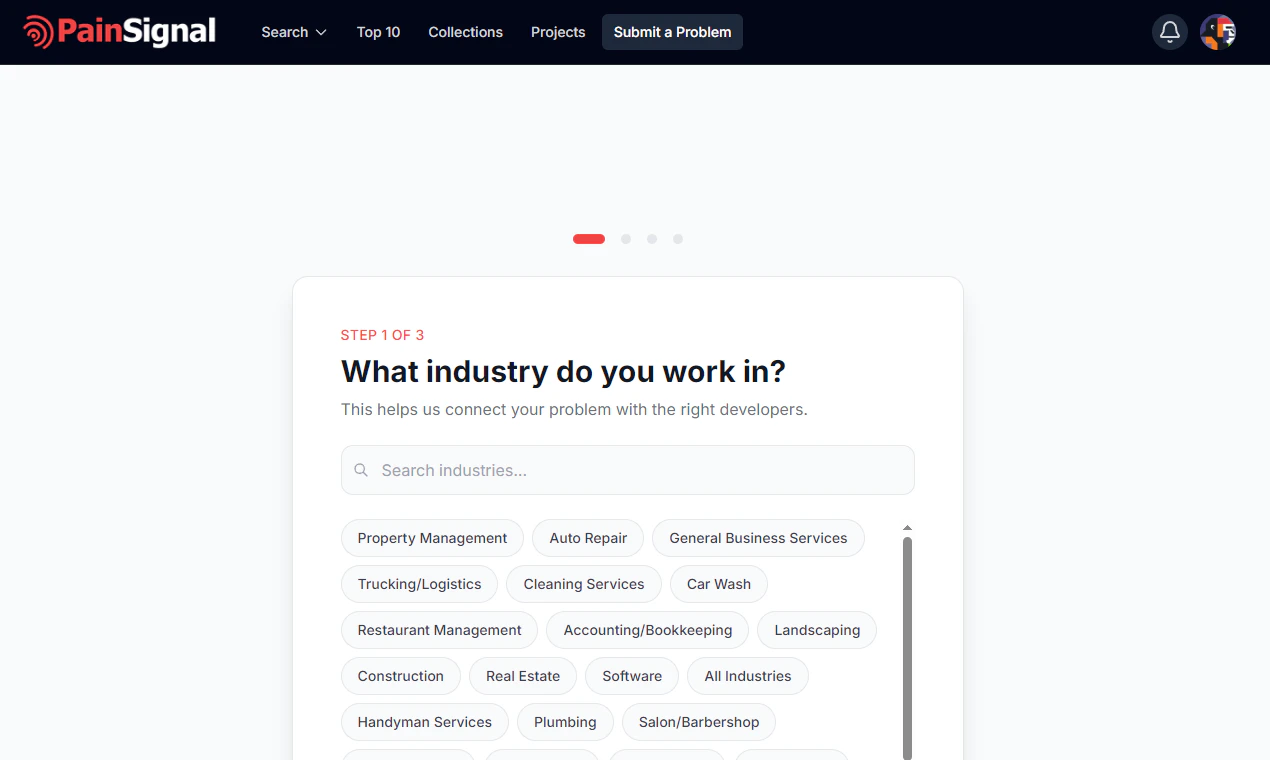Choose Handyman Services chip

click(424, 722)
